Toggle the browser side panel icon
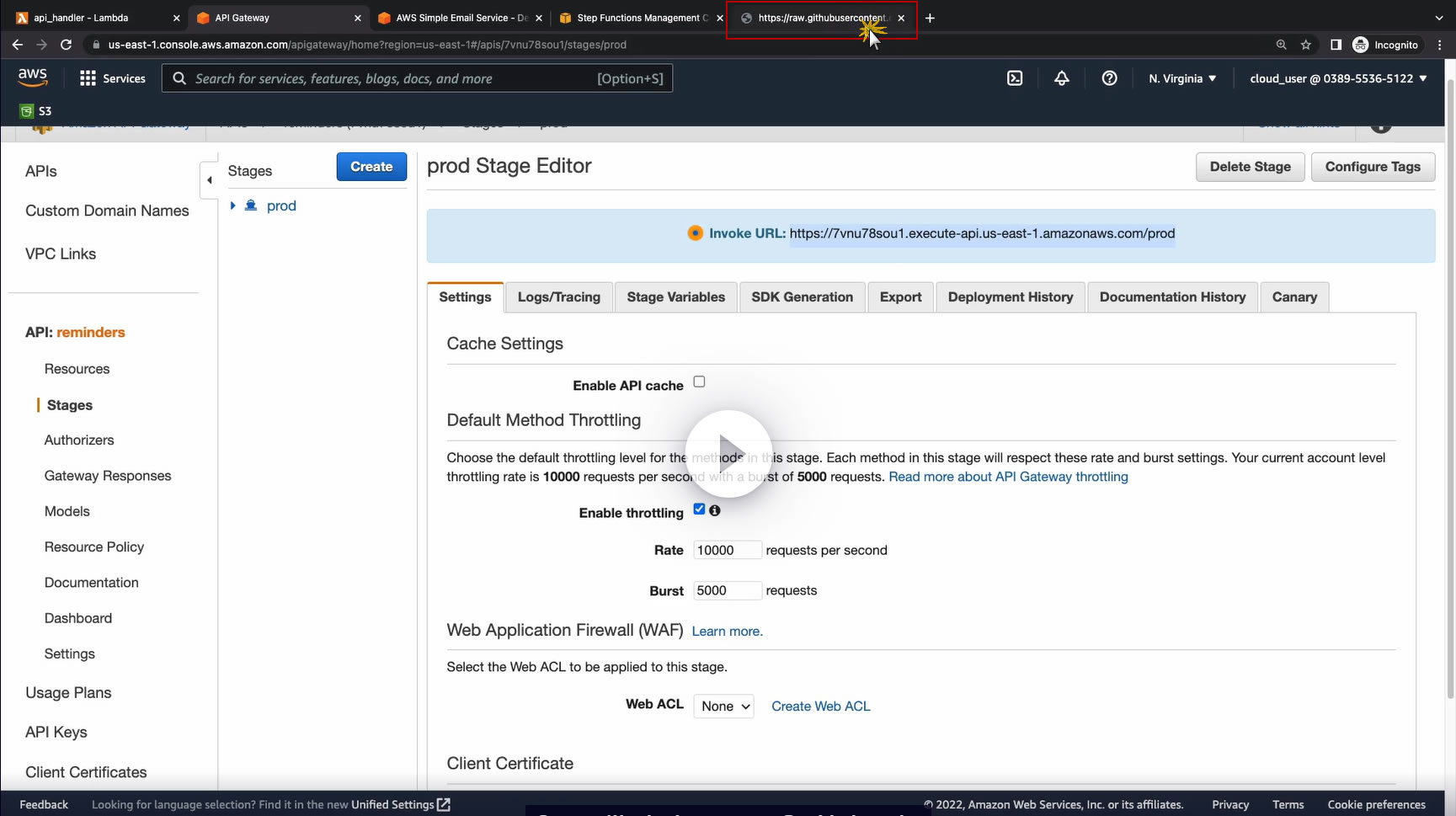Image resolution: width=1456 pixels, height=816 pixels. click(1336, 45)
